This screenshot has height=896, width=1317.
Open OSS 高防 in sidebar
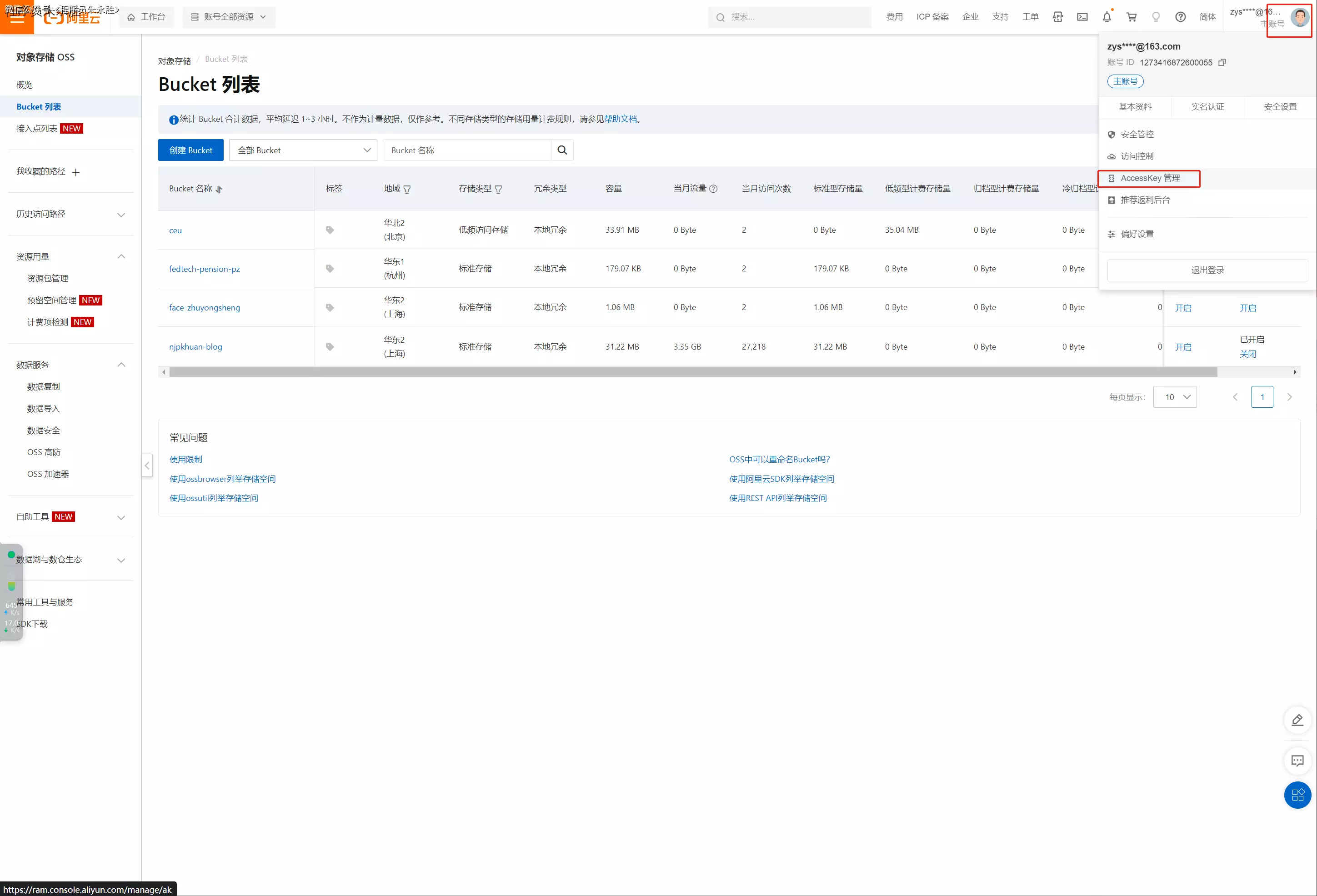44,453
